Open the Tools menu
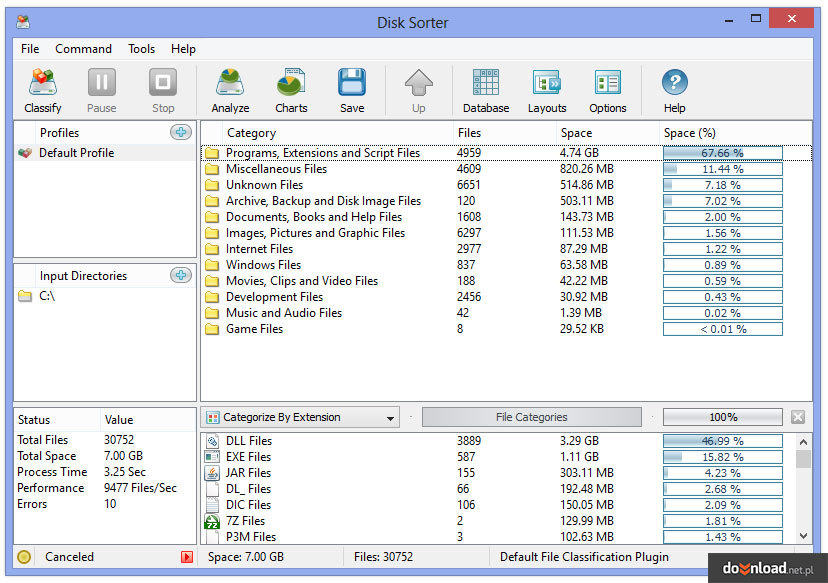 (x=142, y=49)
